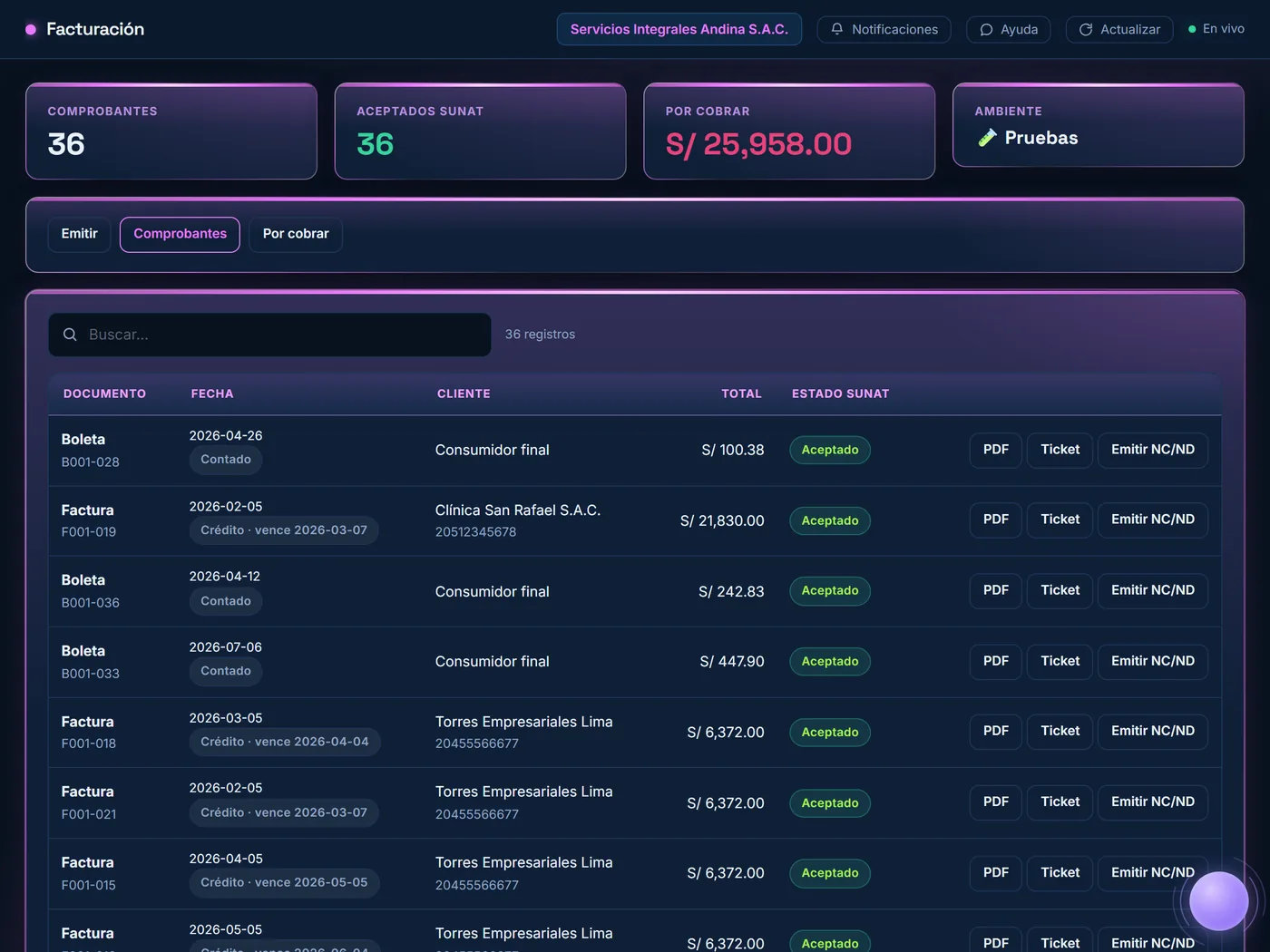This screenshot has width=1270, height=952.
Task: Open PDF for Boleta B001-033
Action: 996,661
